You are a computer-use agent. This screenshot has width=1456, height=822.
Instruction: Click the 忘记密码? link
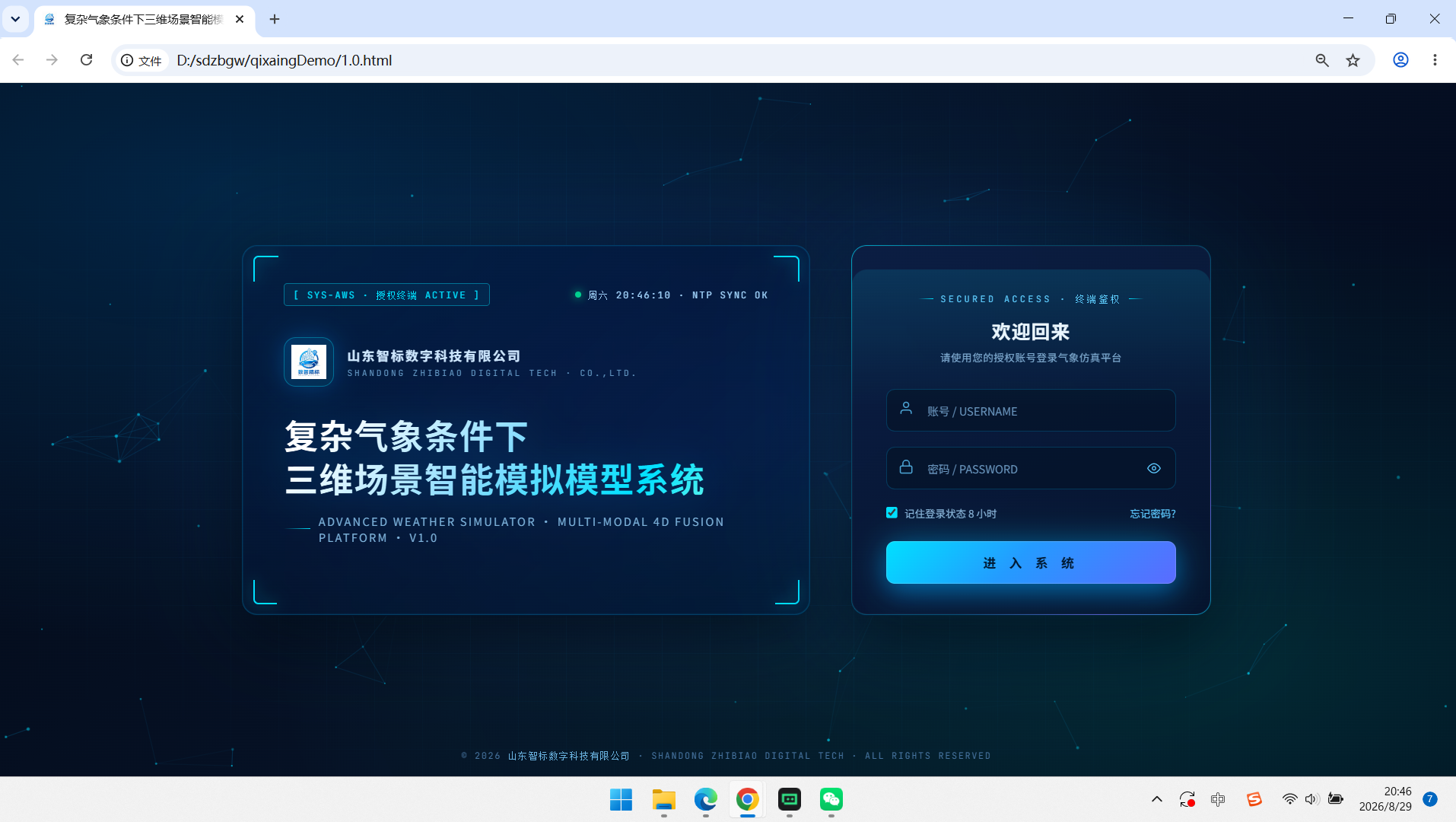pos(1152,514)
